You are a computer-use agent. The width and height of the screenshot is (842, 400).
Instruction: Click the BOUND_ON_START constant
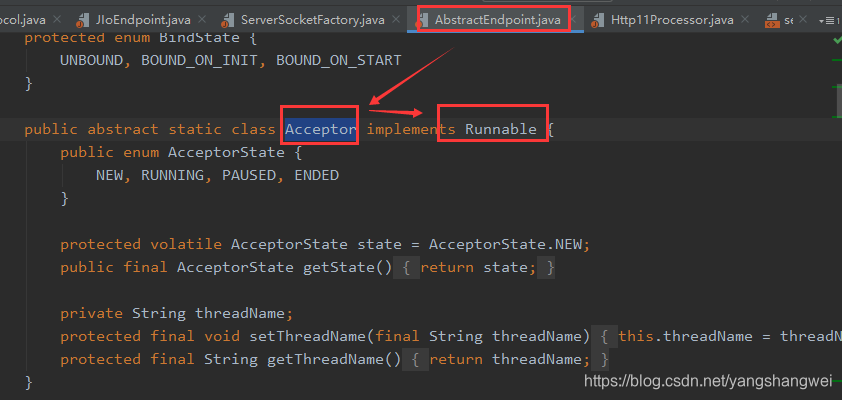point(338,61)
